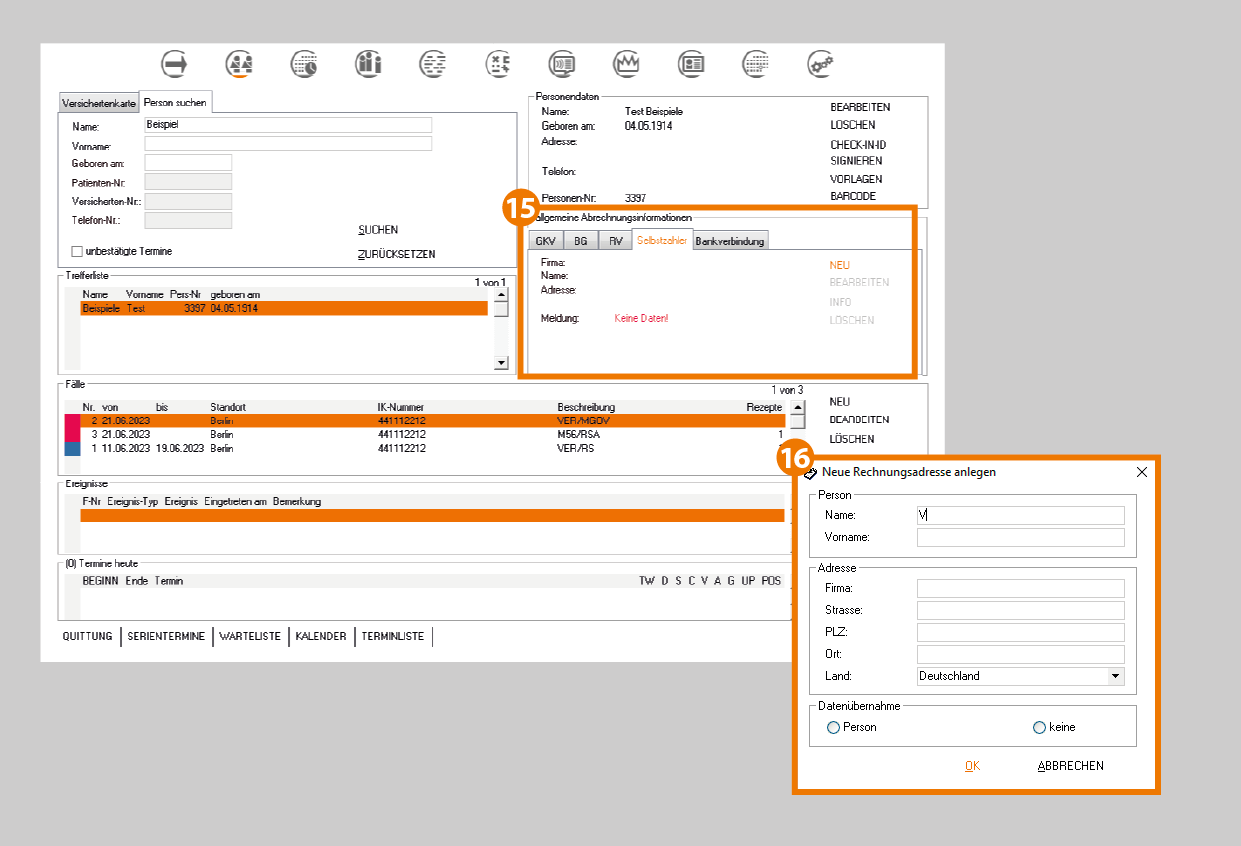The height and width of the screenshot is (846, 1241).
Task: Select the keine radio button
Action: point(1039,728)
